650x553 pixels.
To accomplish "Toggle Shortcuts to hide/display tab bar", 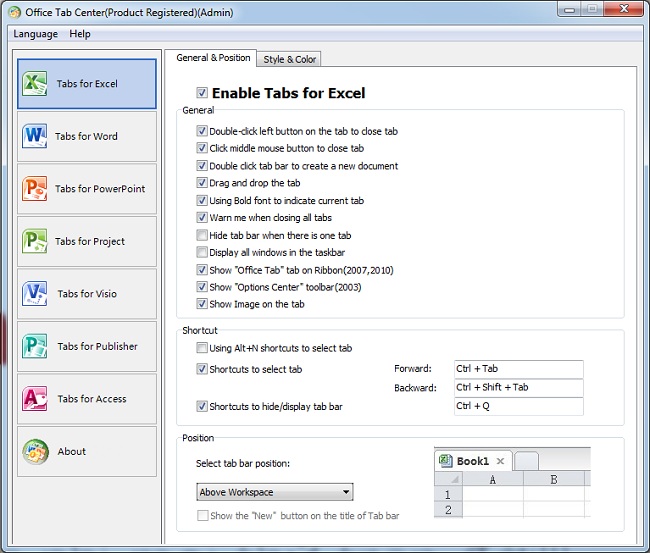I will pos(201,406).
